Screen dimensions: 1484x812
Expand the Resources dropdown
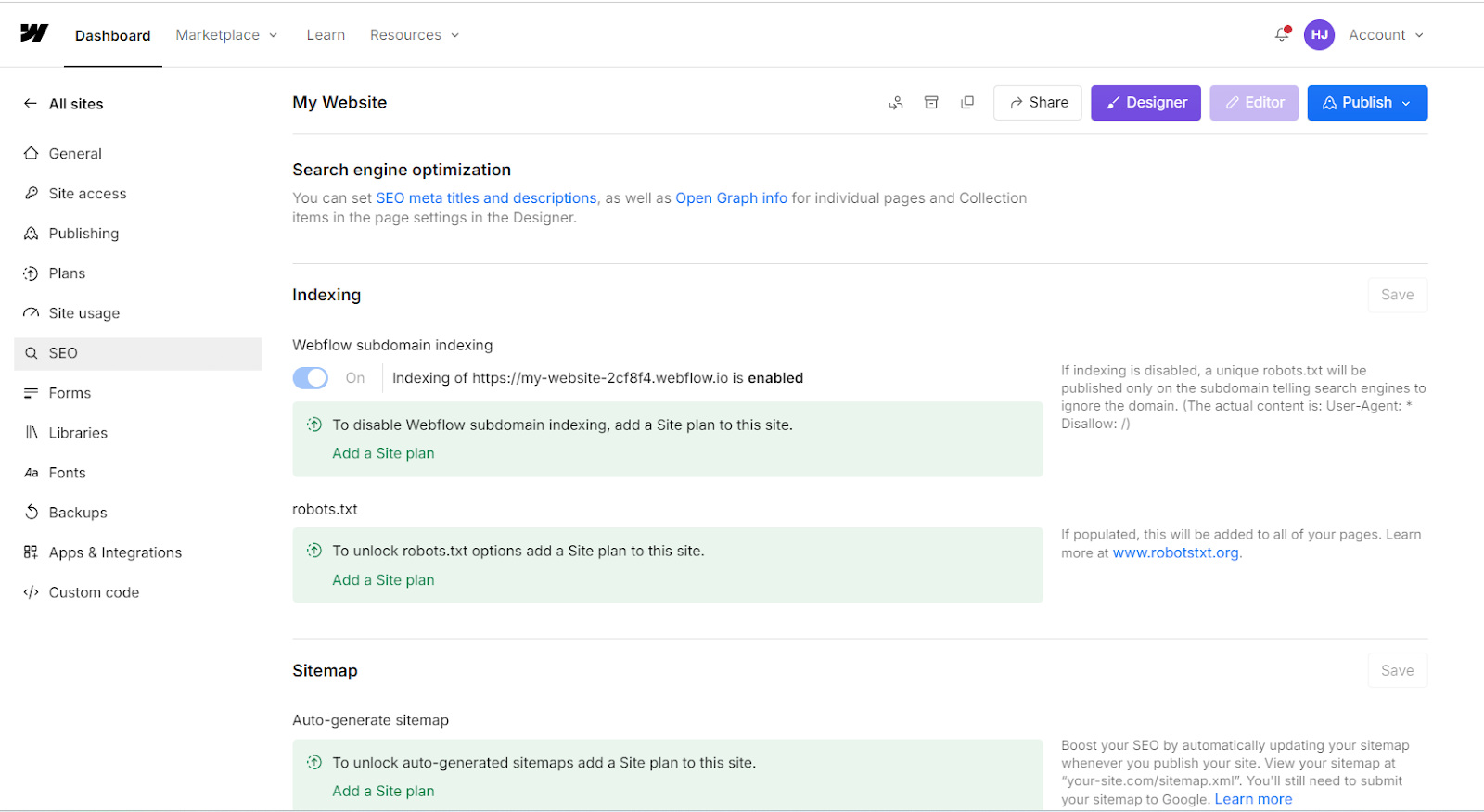tap(415, 34)
